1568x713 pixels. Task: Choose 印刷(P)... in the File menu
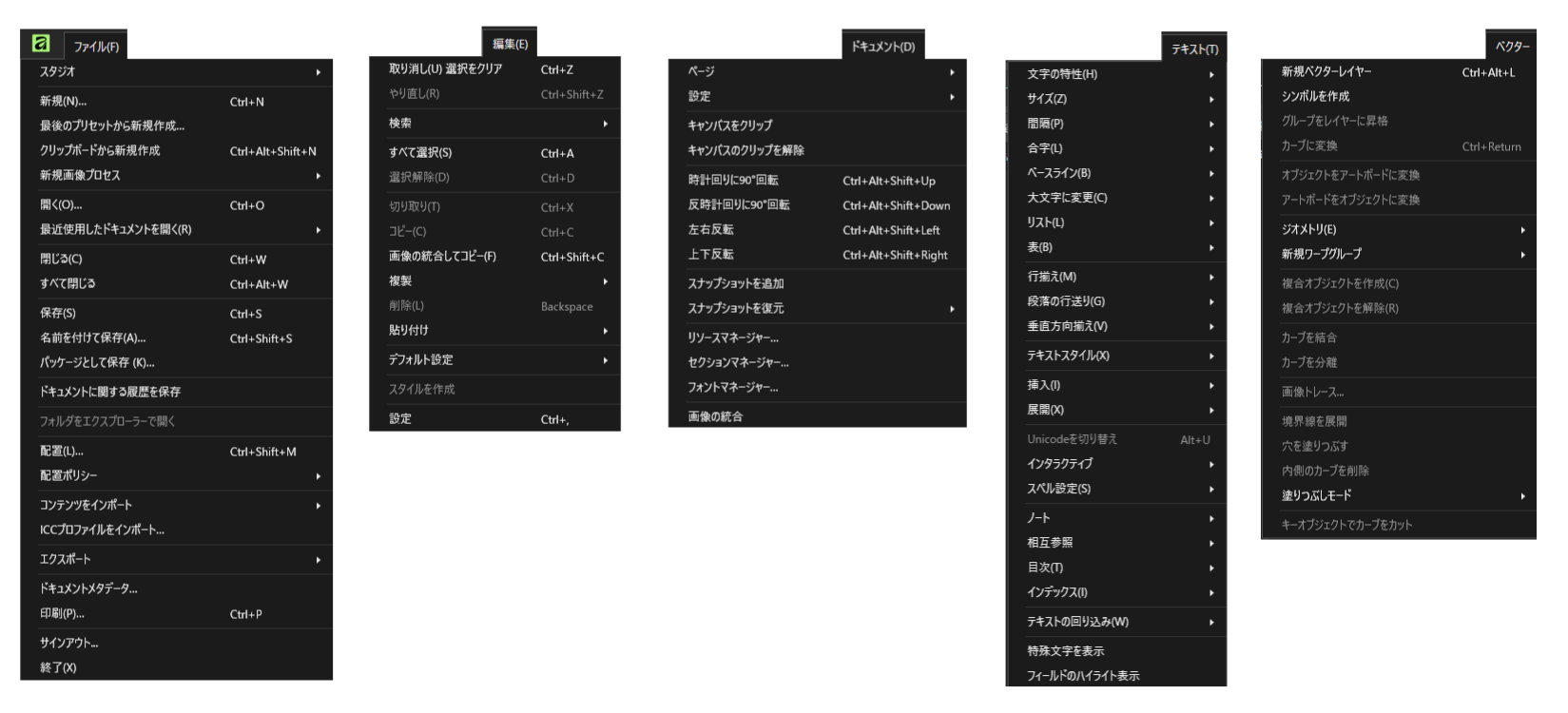tap(63, 614)
